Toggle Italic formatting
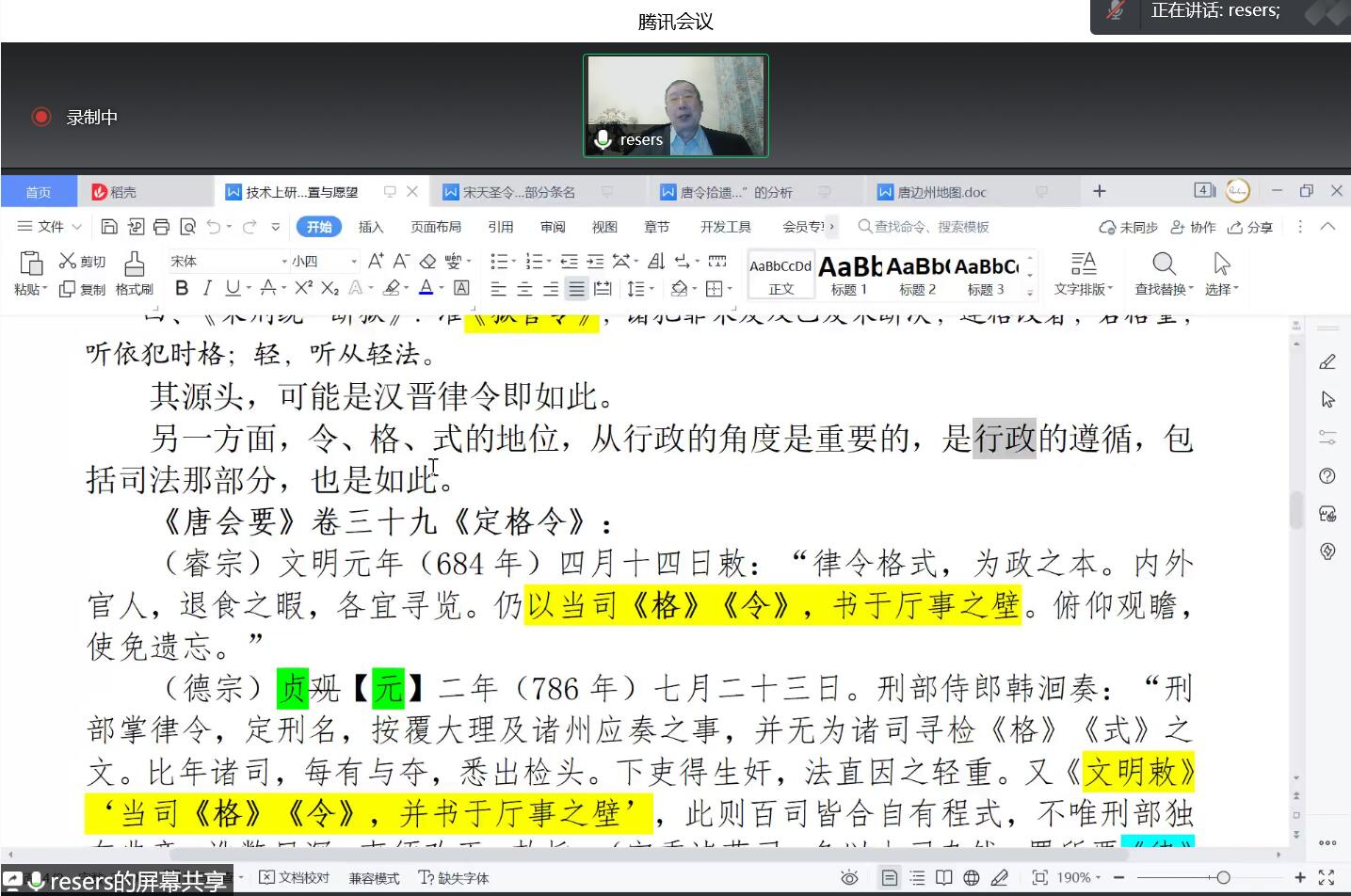The image size is (1351, 896). [x=207, y=288]
